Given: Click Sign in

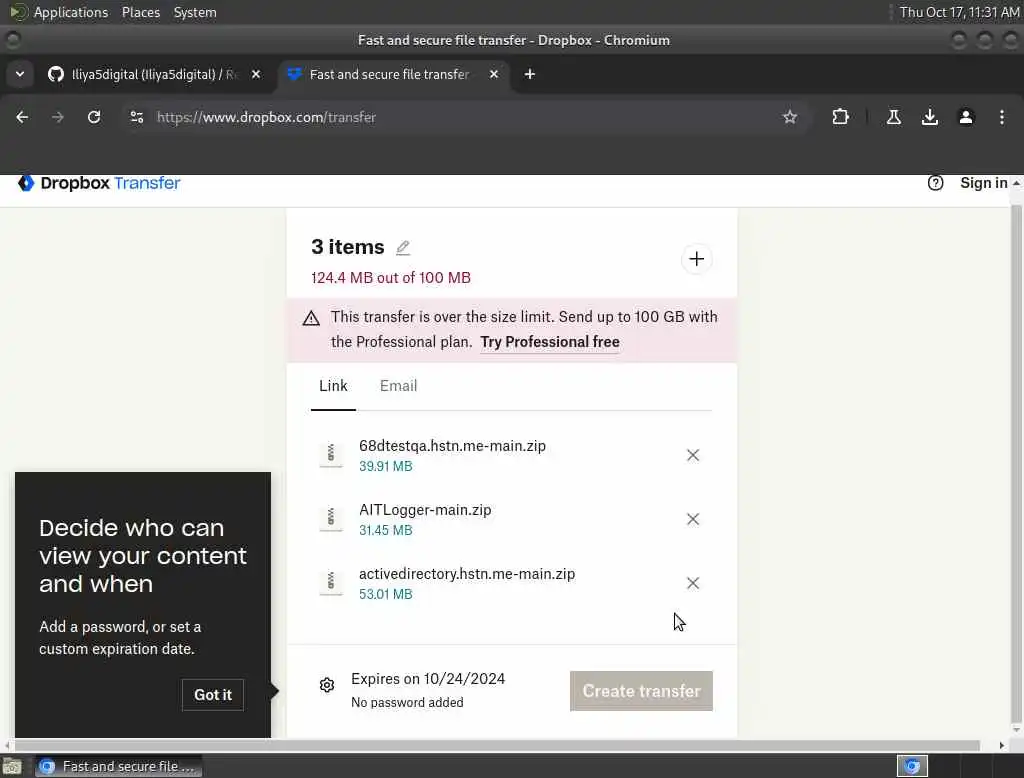Looking at the screenshot, I should [984, 184].
